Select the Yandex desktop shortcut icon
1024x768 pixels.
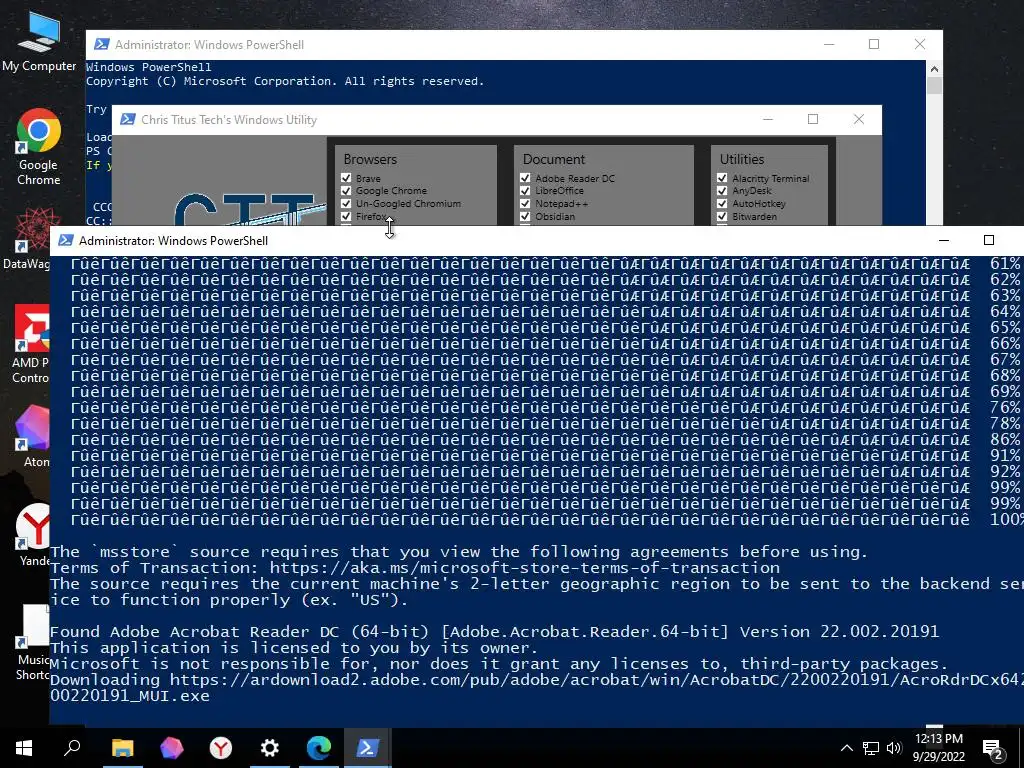tap(34, 536)
